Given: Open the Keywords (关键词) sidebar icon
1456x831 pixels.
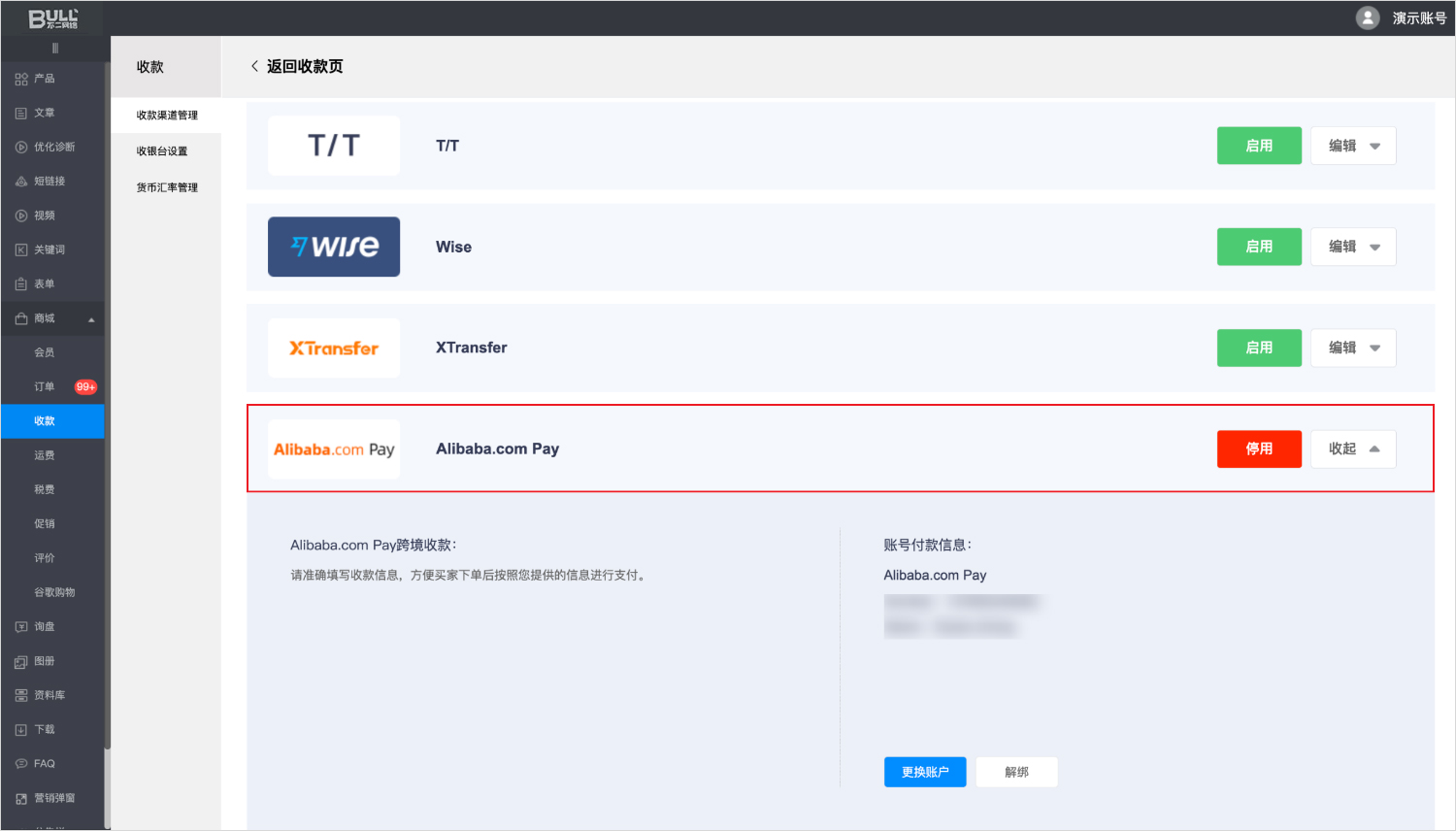Looking at the screenshot, I should pyautogui.click(x=21, y=250).
